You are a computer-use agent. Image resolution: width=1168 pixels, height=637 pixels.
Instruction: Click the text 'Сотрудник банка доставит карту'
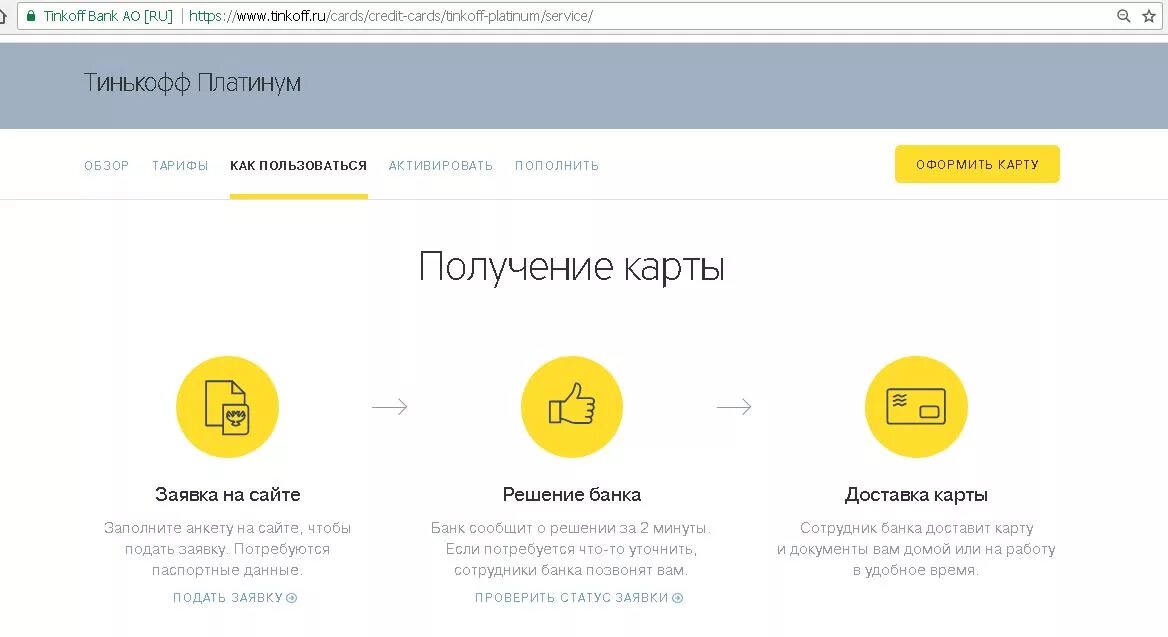coord(917,528)
